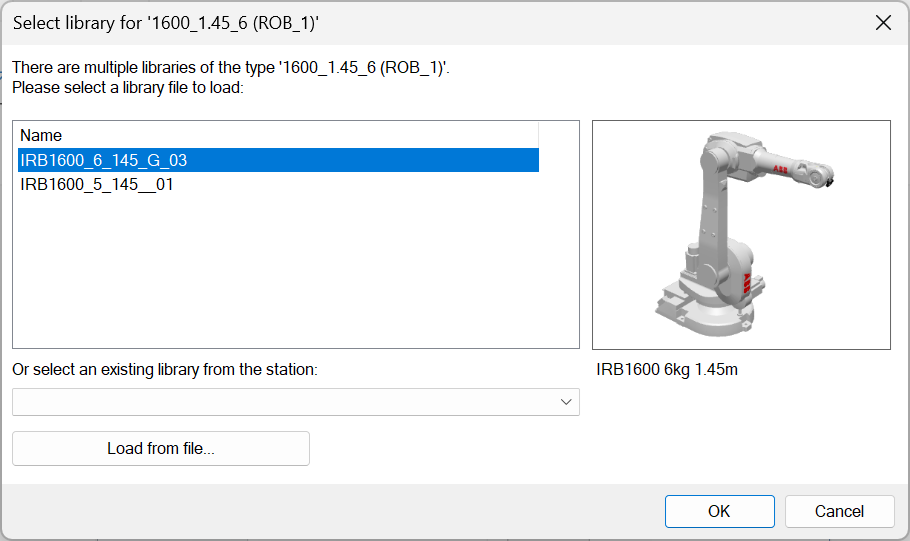The width and height of the screenshot is (910, 541).
Task: Click the dialog title bar text
Action: coord(163,23)
